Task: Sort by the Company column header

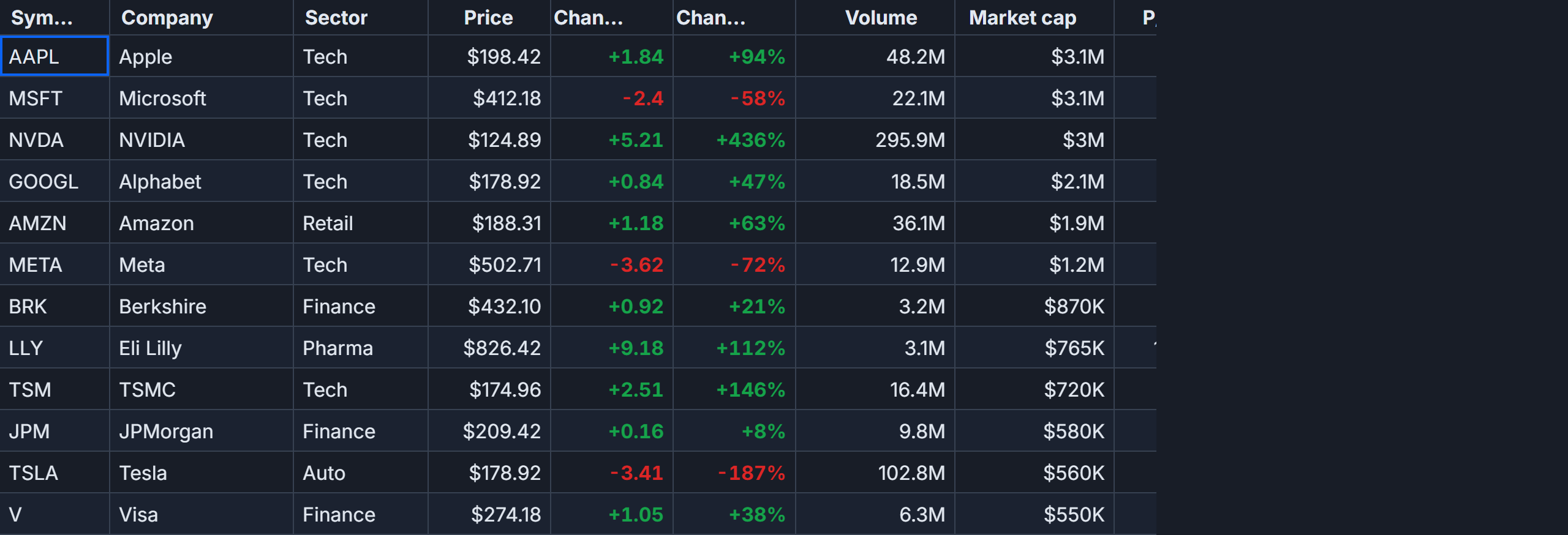Action: [x=202, y=17]
